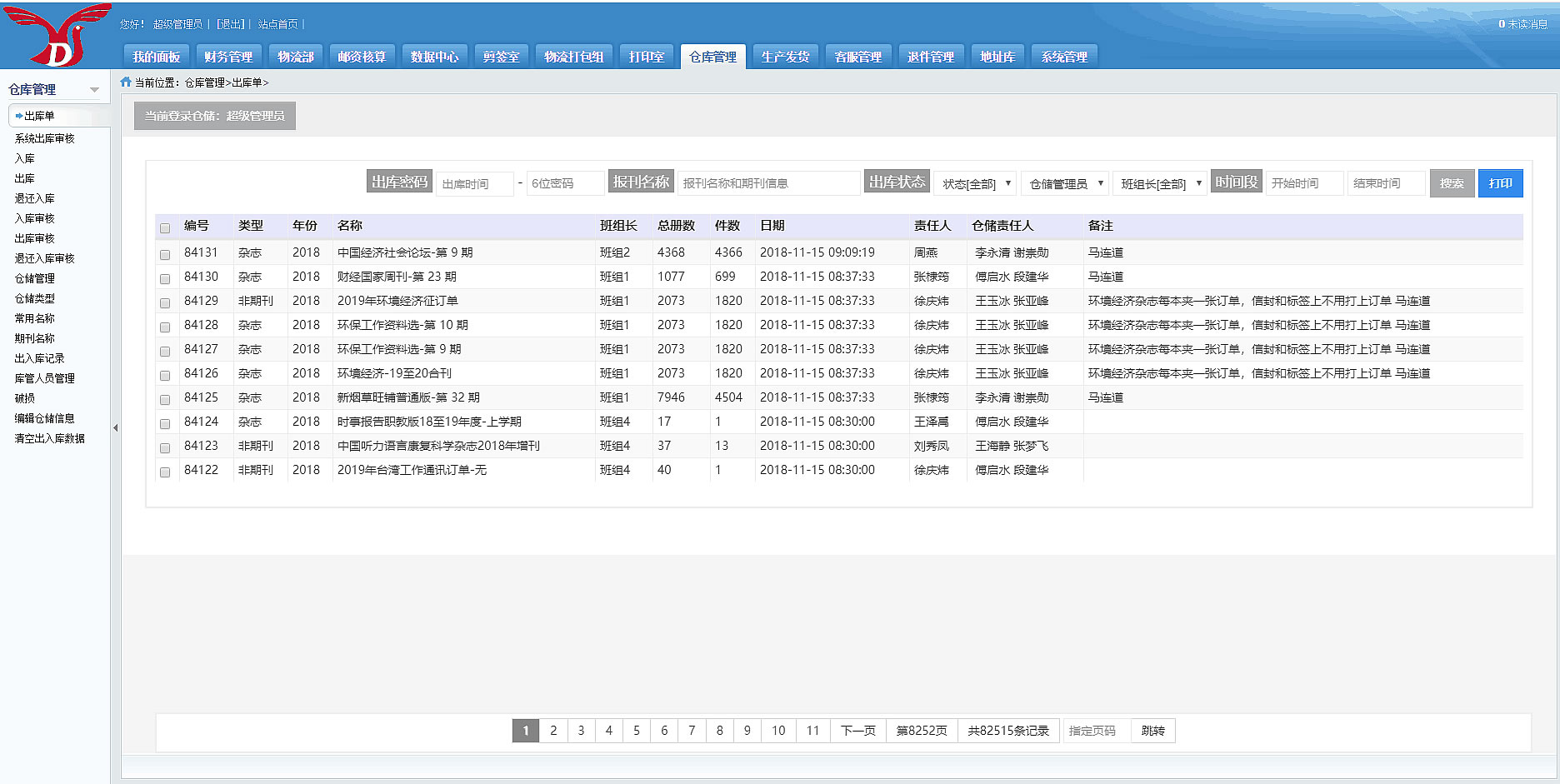Click the home icon in breadcrumb
The width and height of the screenshot is (1560, 784).
click(126, 82)
